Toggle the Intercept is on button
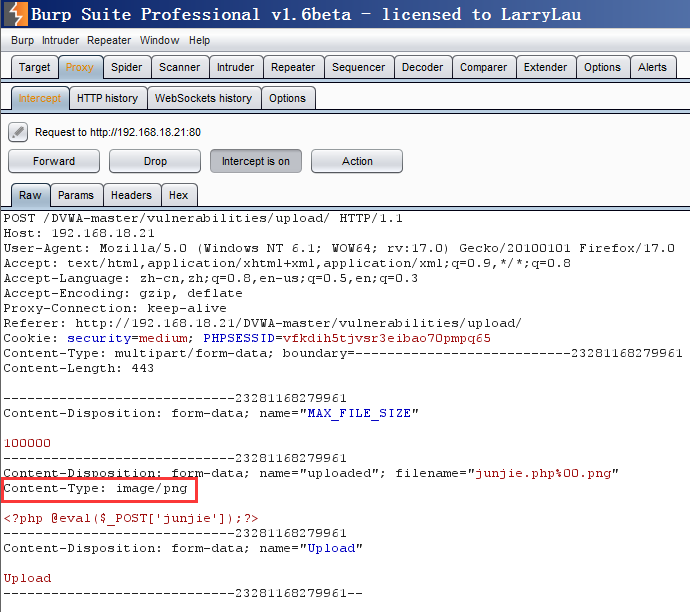Viewport: 690px width, 612px height. click(256, 161)
